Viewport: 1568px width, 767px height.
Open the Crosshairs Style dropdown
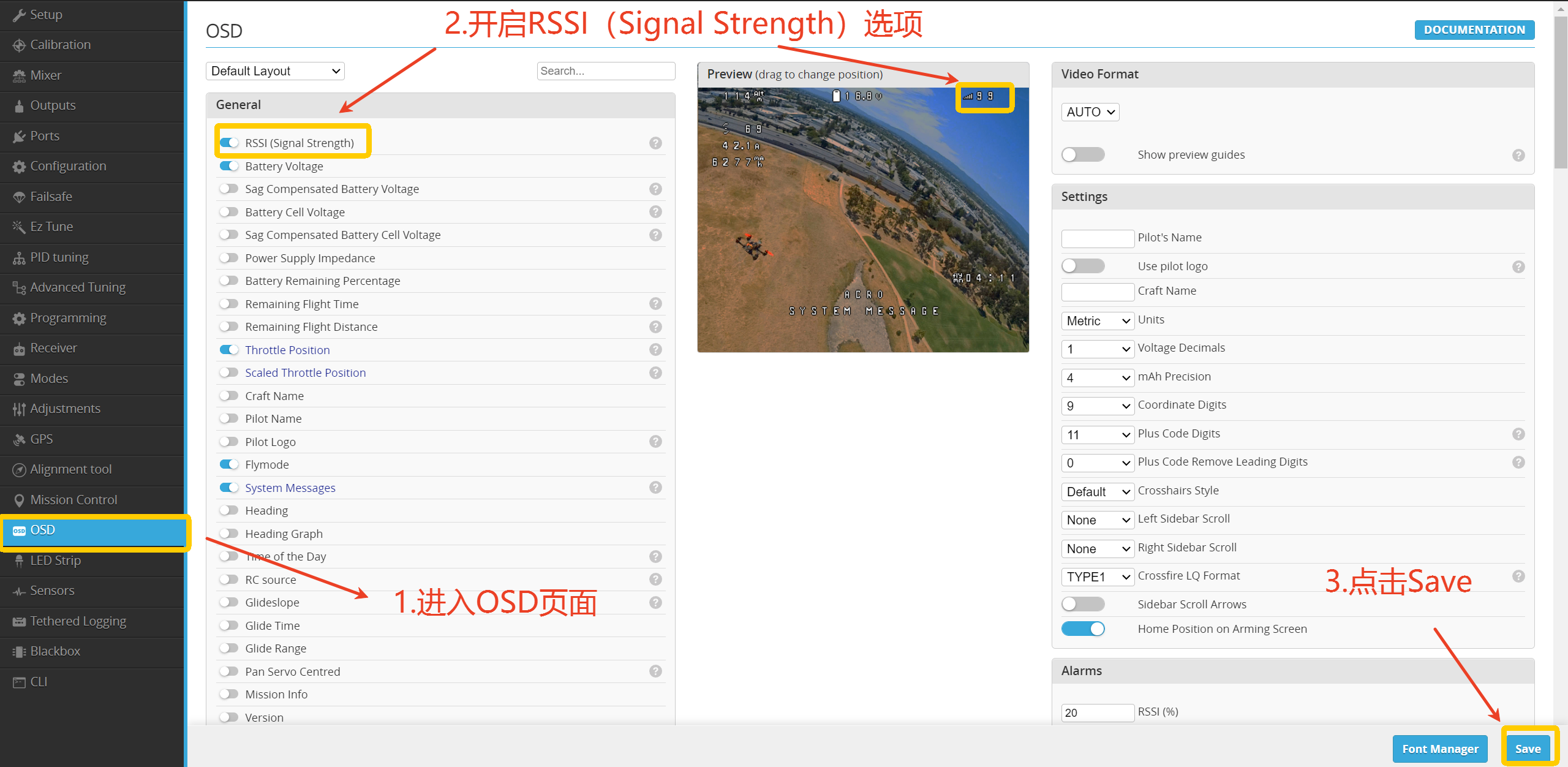tap(1098, 492)
